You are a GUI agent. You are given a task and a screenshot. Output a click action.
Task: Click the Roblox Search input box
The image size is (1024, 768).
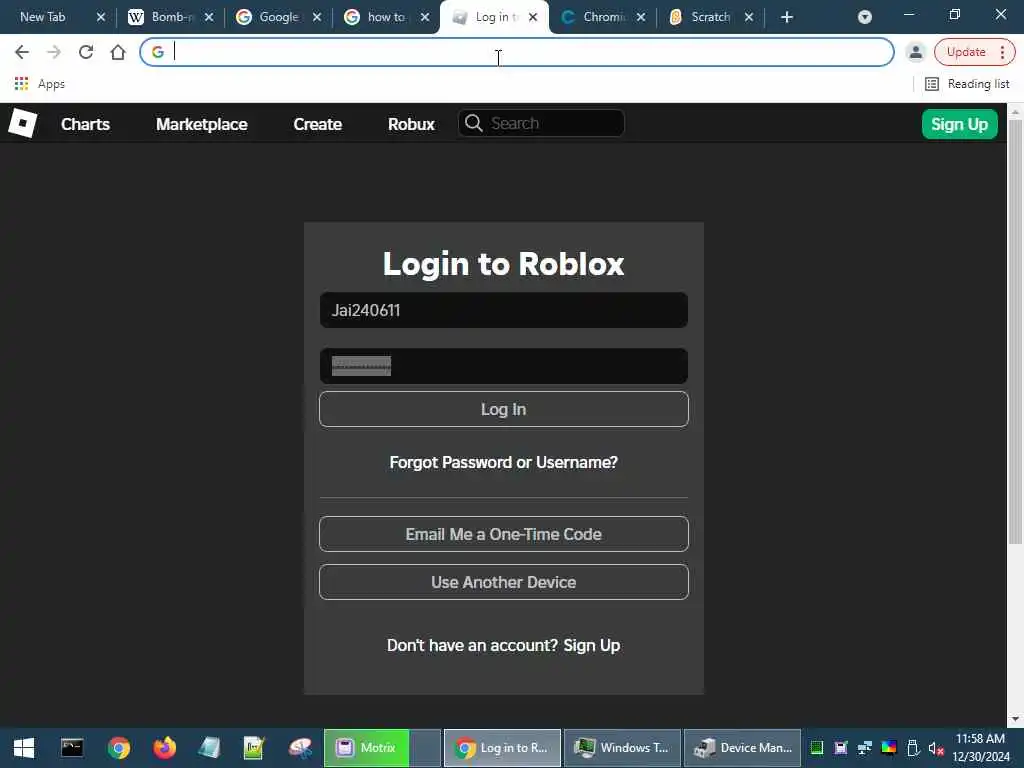[541, 123]
